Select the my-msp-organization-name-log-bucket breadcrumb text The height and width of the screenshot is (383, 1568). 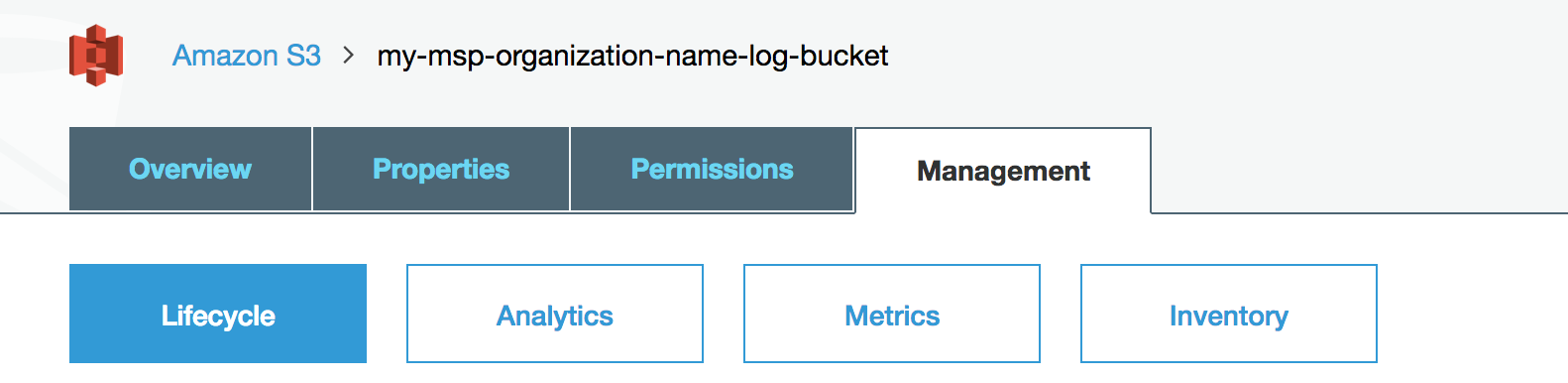[632, 56]
